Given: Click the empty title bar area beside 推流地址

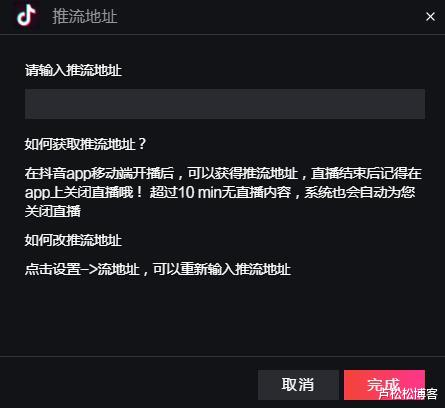Looking at the screenshot, I should pyautogui.click(x=267, y=16).
